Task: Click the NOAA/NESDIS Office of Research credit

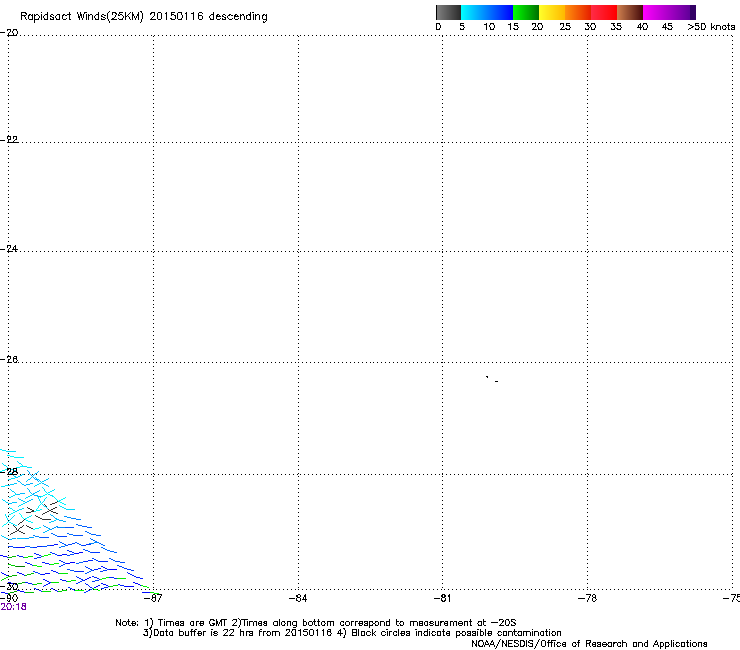Action: (x=589, y=644)
